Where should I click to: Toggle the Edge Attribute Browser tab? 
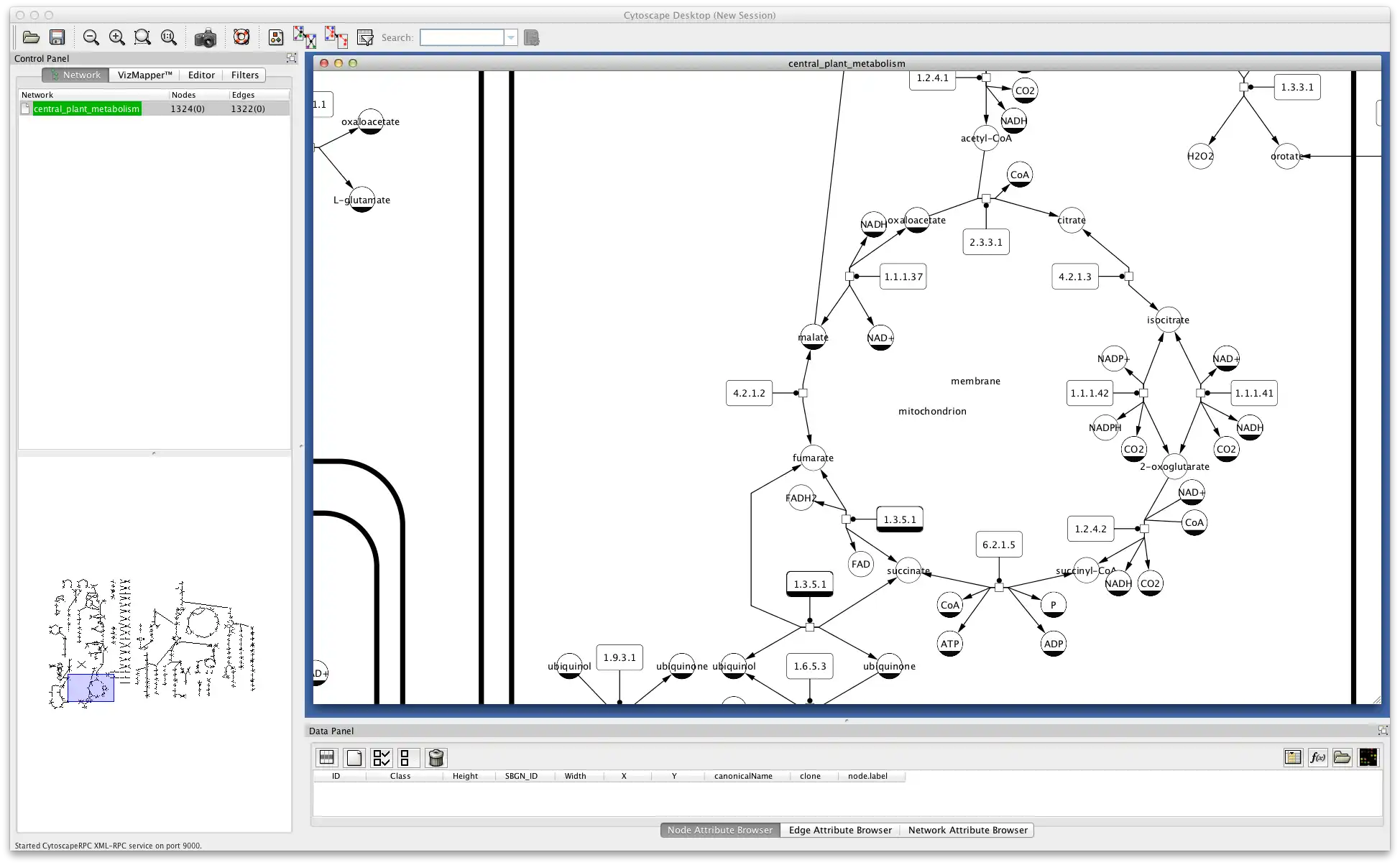(x=840, y=829)
